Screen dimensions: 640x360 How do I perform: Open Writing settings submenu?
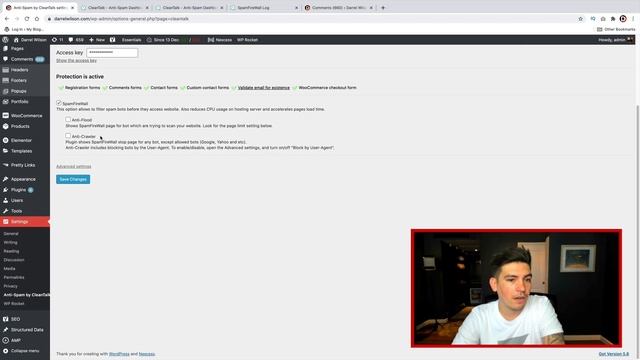click(11, 242)
